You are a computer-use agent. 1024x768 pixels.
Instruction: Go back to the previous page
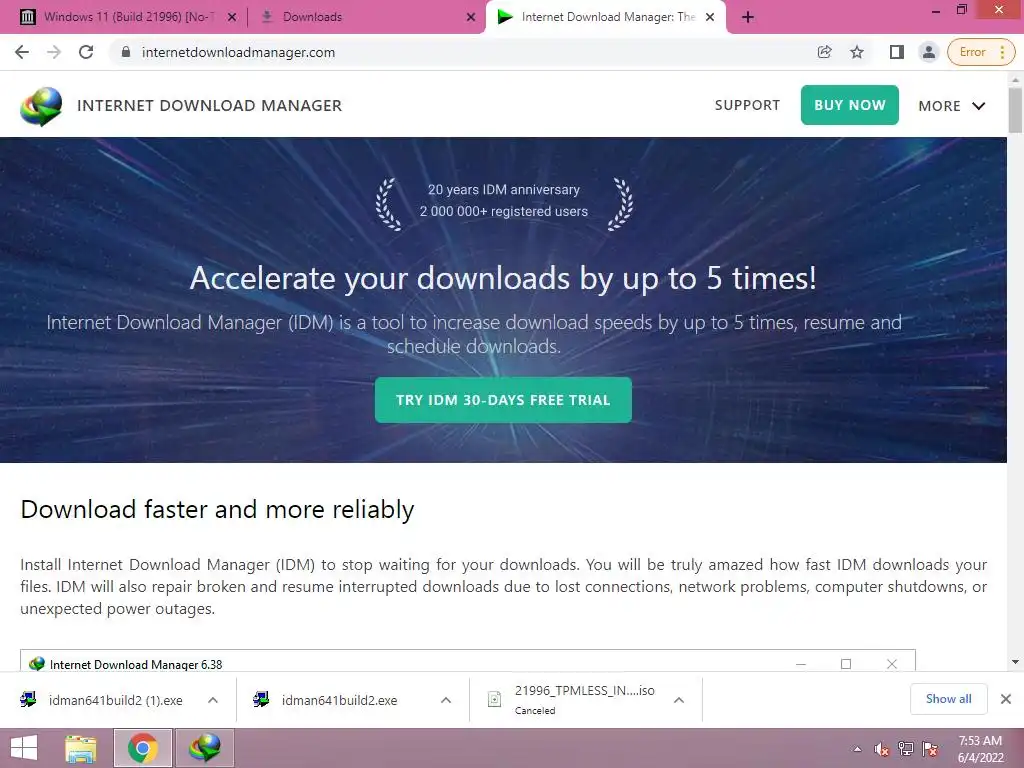[22, 52]
